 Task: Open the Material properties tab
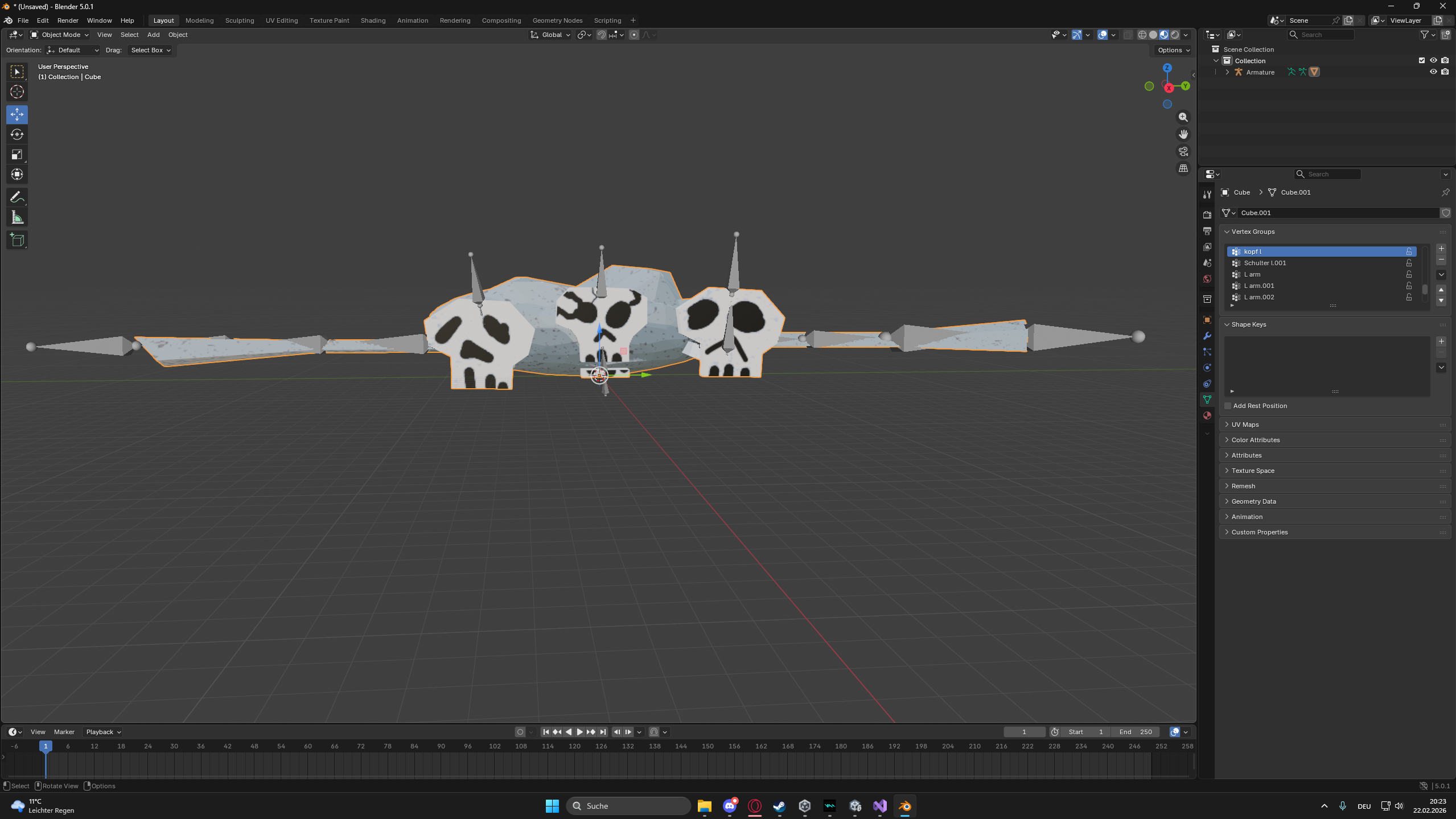(x=1207, y=415)
